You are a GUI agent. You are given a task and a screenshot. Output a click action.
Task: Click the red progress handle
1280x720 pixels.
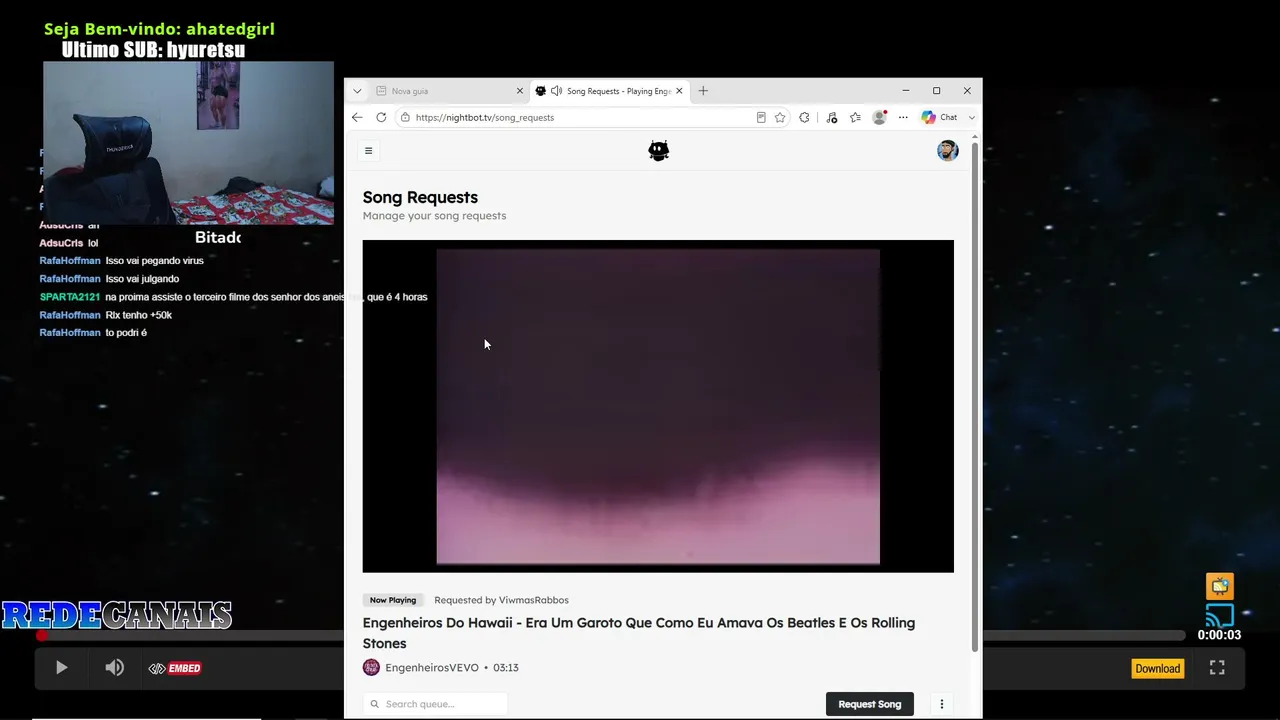tap(42, 635)
